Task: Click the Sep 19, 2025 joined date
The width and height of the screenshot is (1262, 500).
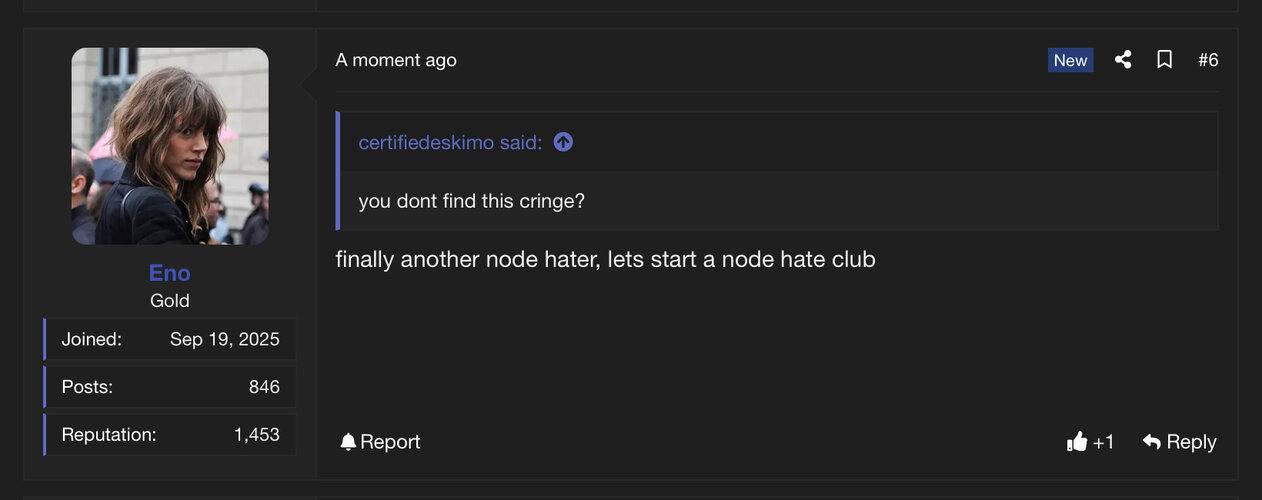Action: click(x=225, y=339)
